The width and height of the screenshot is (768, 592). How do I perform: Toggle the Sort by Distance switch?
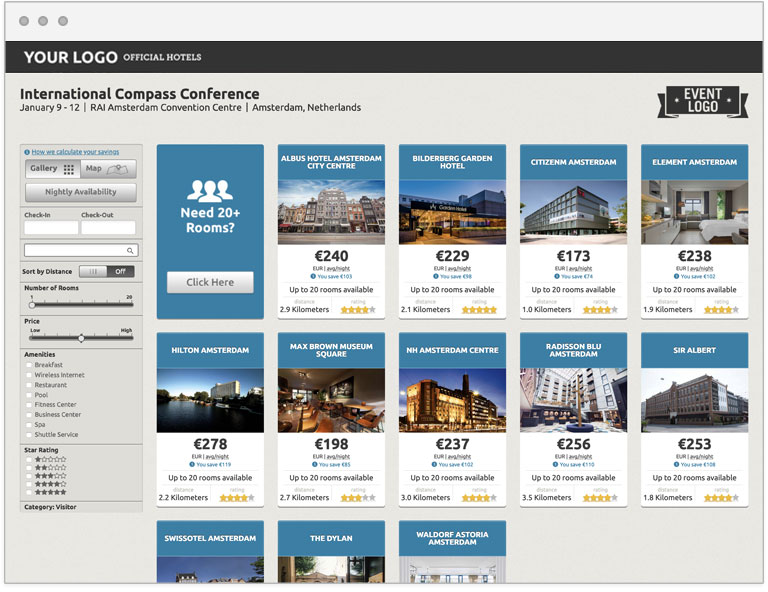pyautogui.click(x=106, y=271)
